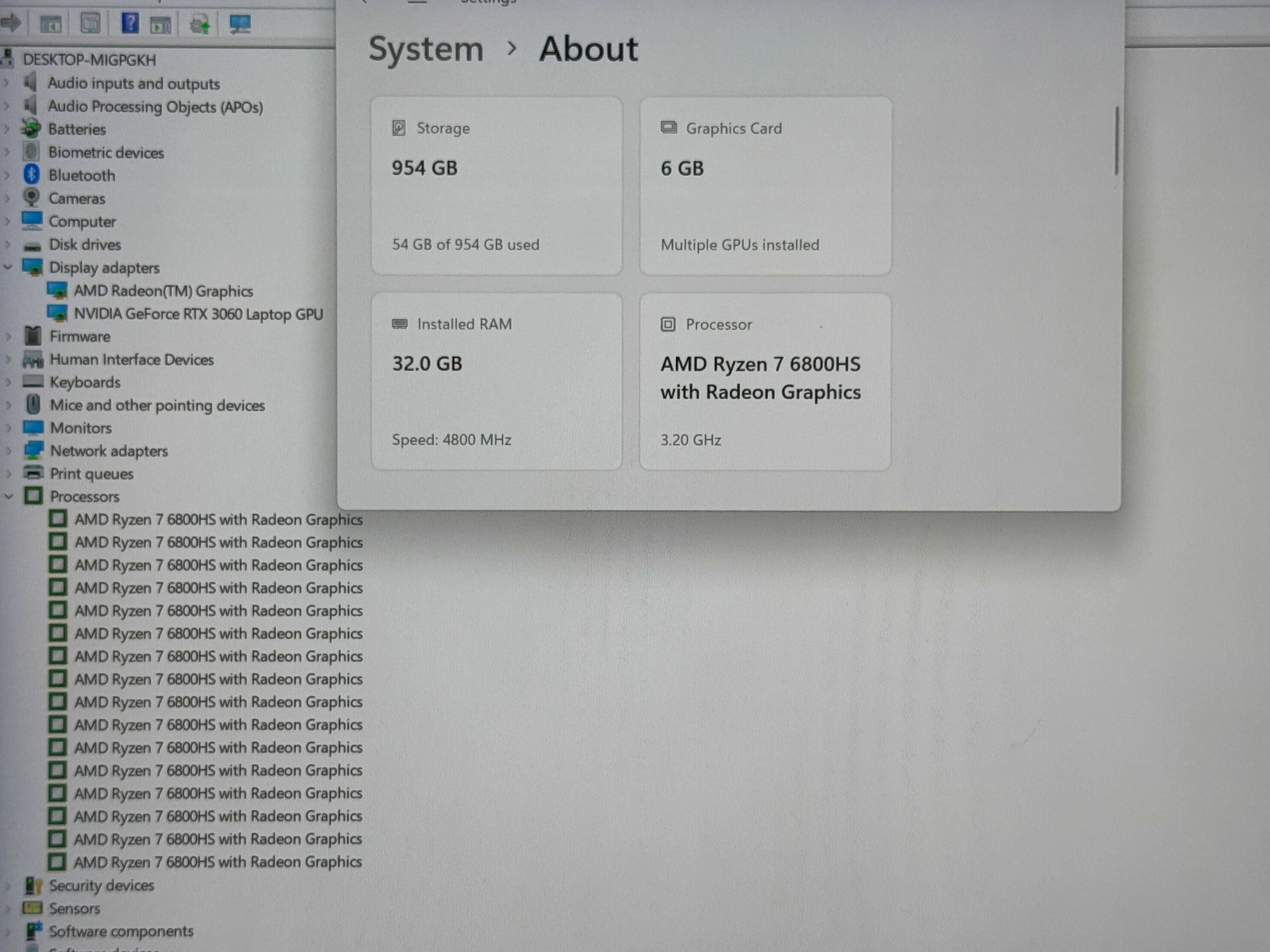This screenshot has width=1270, height=952.
Task: Click the About breadcrumb heading
Action: [x=588, y=49]
